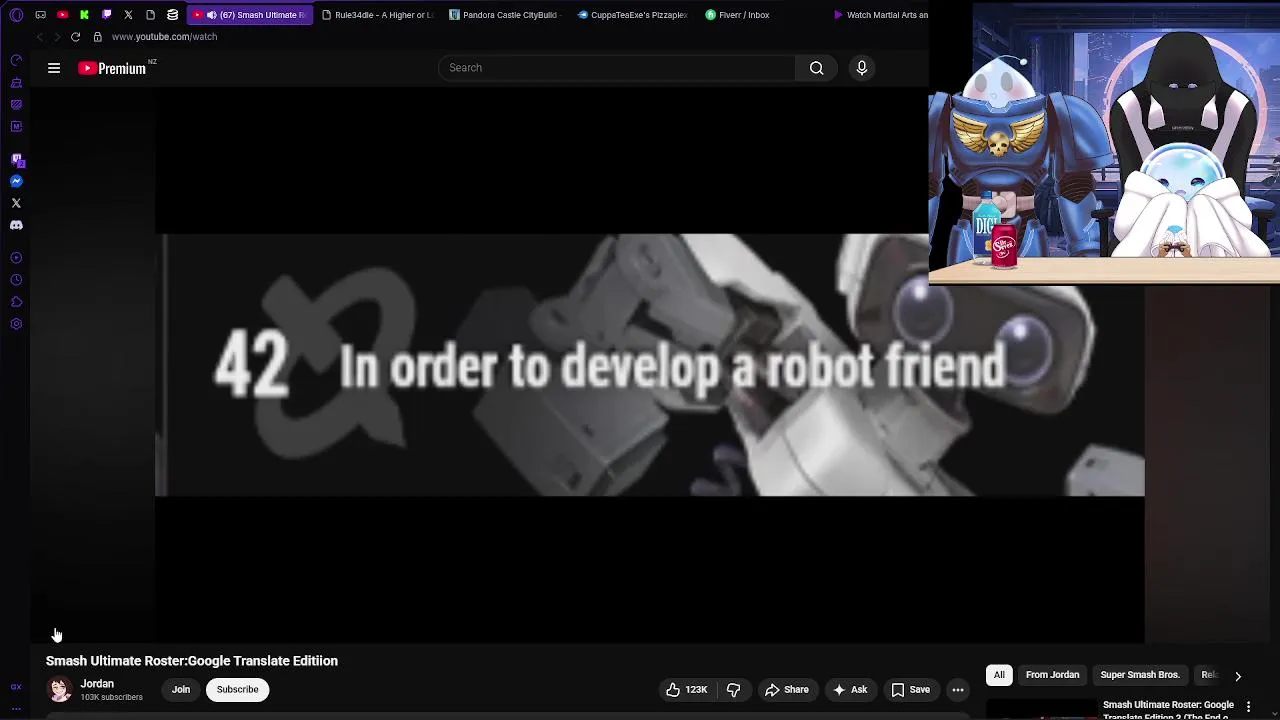Like the video showing 123K likes

click(x=687, y=689)
